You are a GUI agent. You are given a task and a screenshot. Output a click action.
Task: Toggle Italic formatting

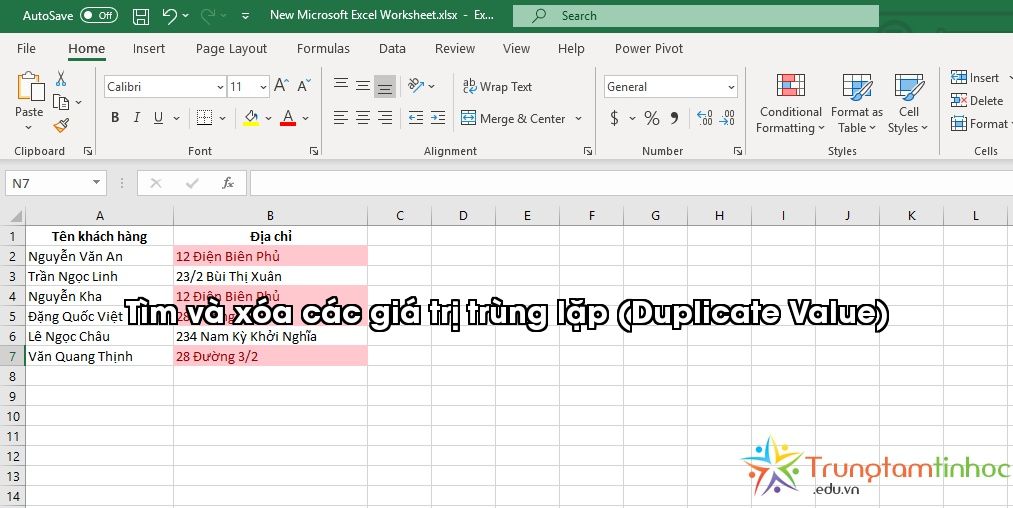[137, 118]
